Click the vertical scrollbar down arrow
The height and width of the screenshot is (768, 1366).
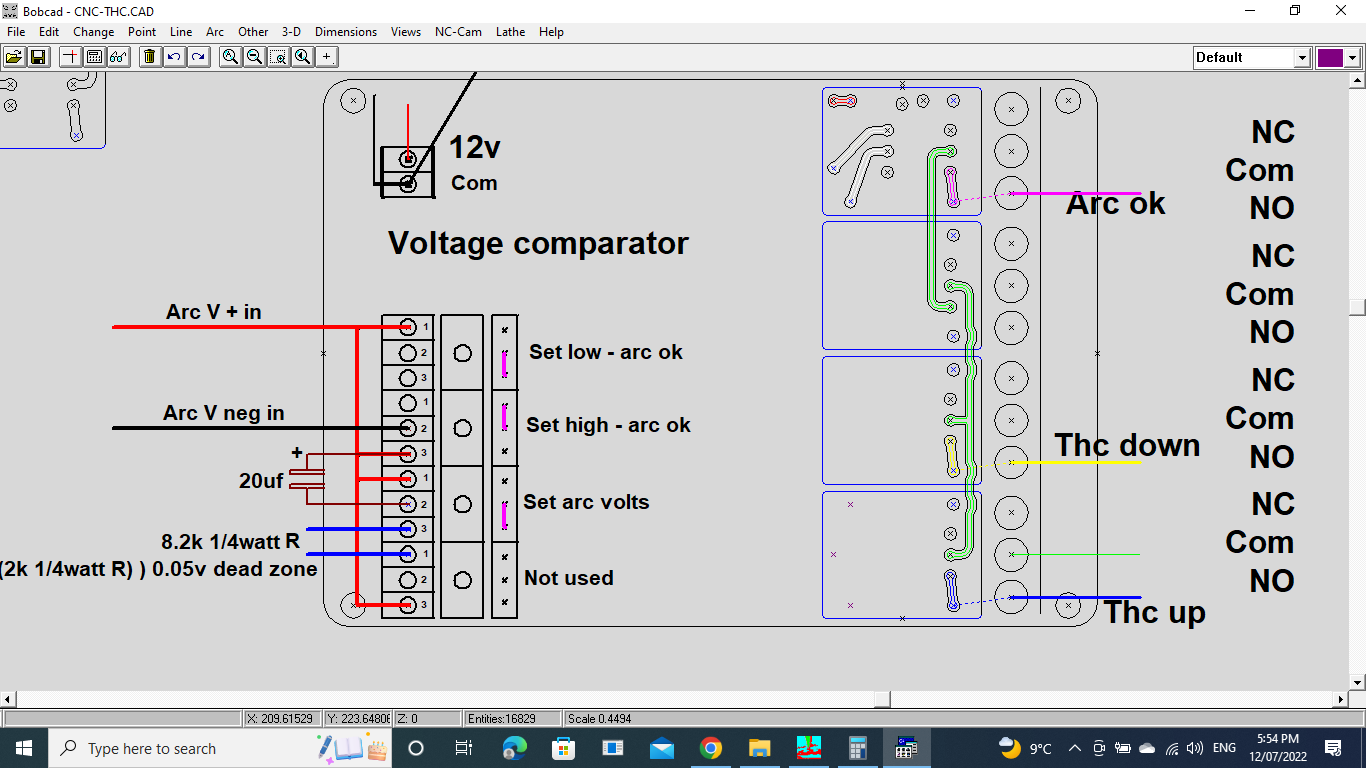click(x=1357, y=682)
